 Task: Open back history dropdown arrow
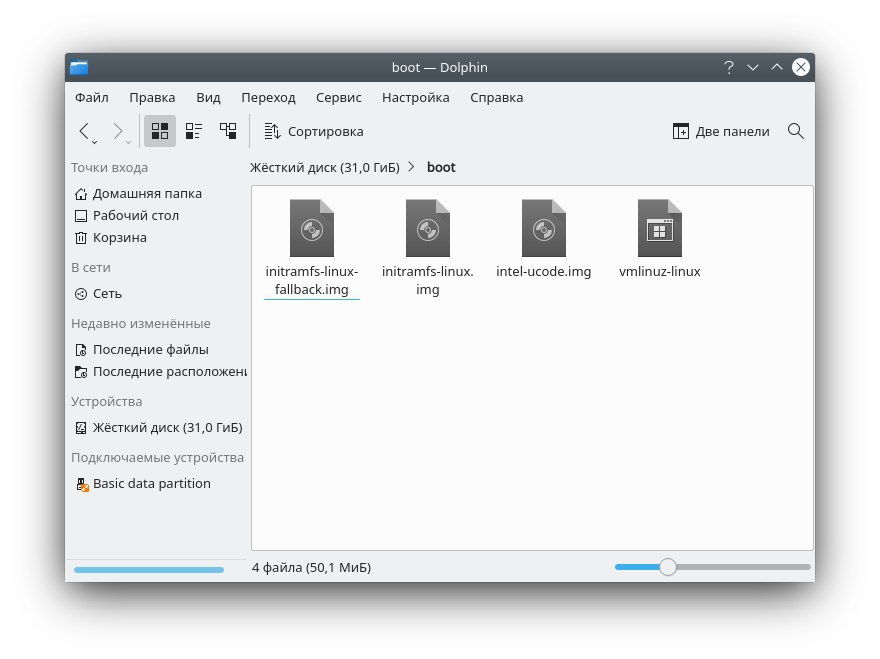click(95, 143)
